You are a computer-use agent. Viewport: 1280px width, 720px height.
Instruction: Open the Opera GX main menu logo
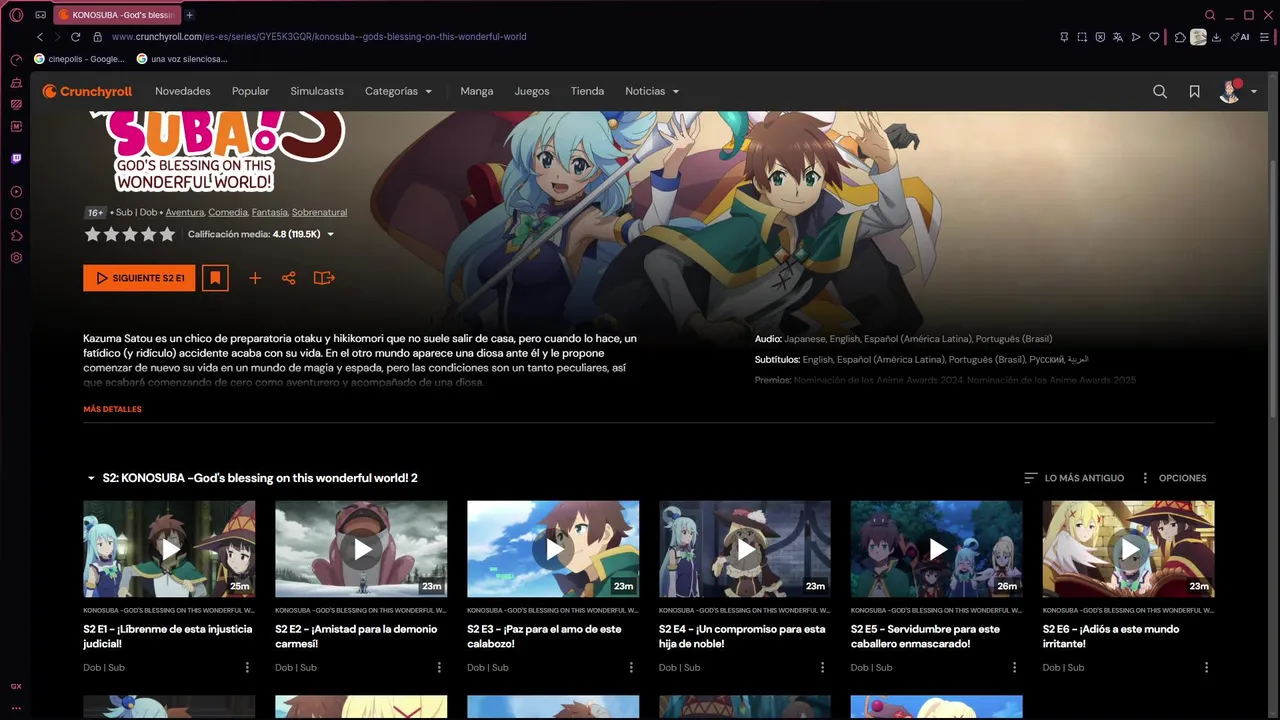[x=16, y=15]
